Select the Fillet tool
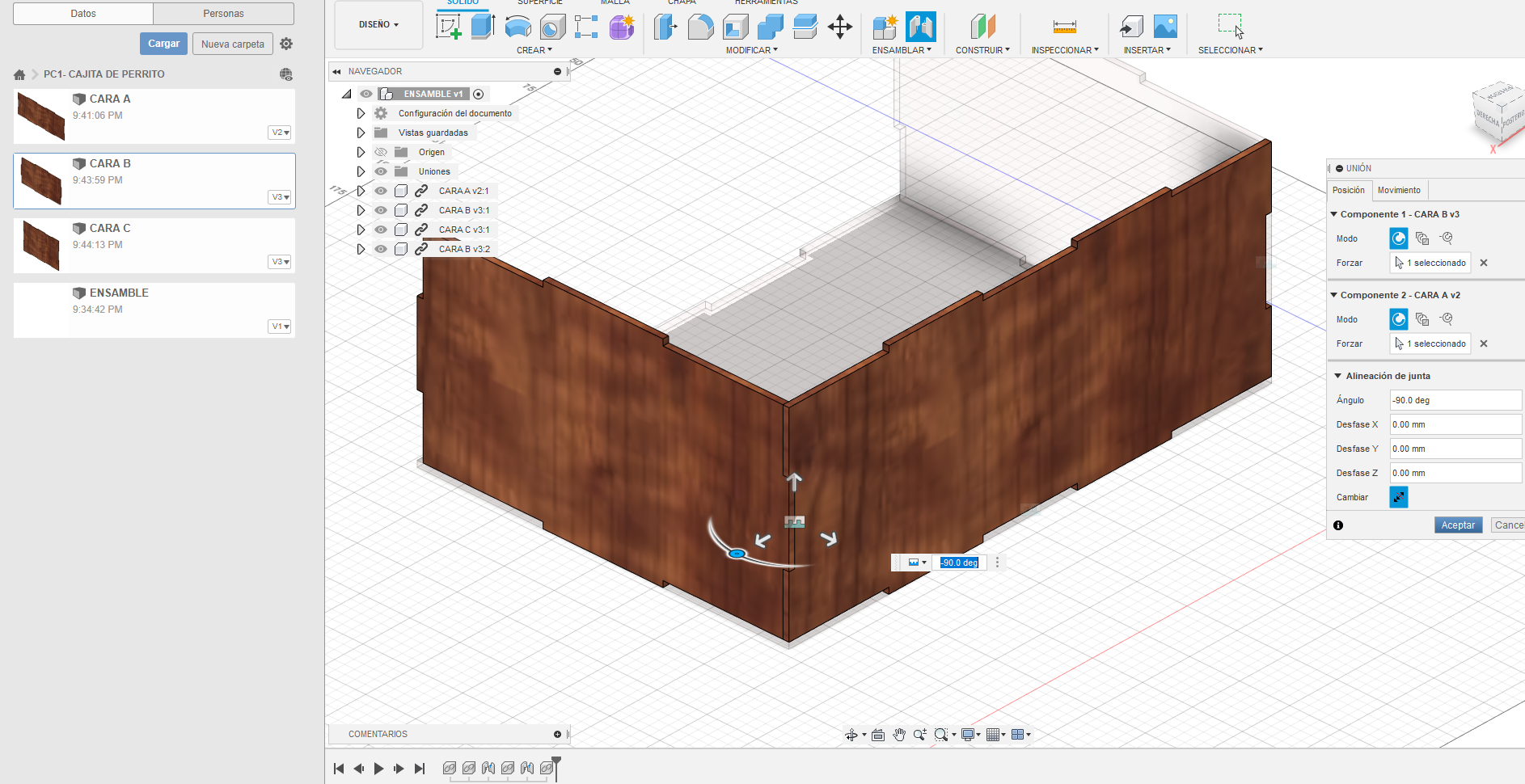The image size is (1525, 784). coord(700,27)
